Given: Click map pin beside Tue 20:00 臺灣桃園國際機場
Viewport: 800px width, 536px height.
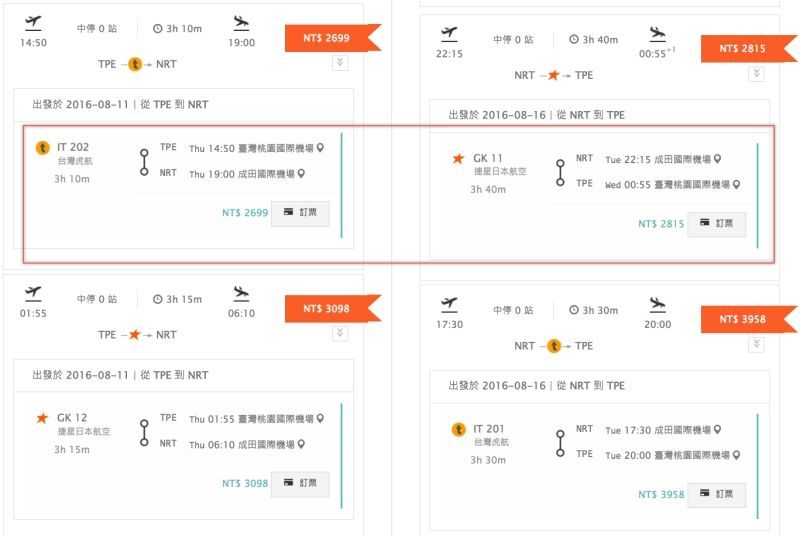Looking at the screenshot, I should point(737,454).
